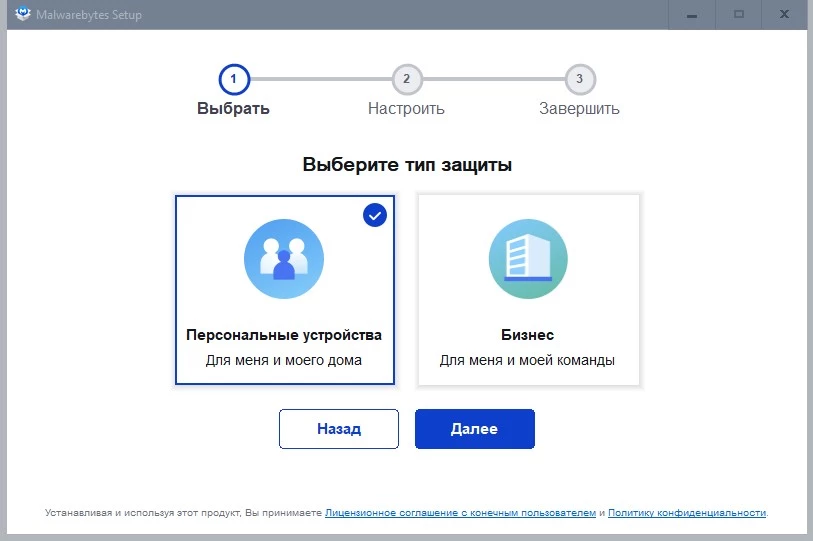Click the "Для меня и моей команды" description
This screenshot has width=813, height=541.
pos(527,360)
